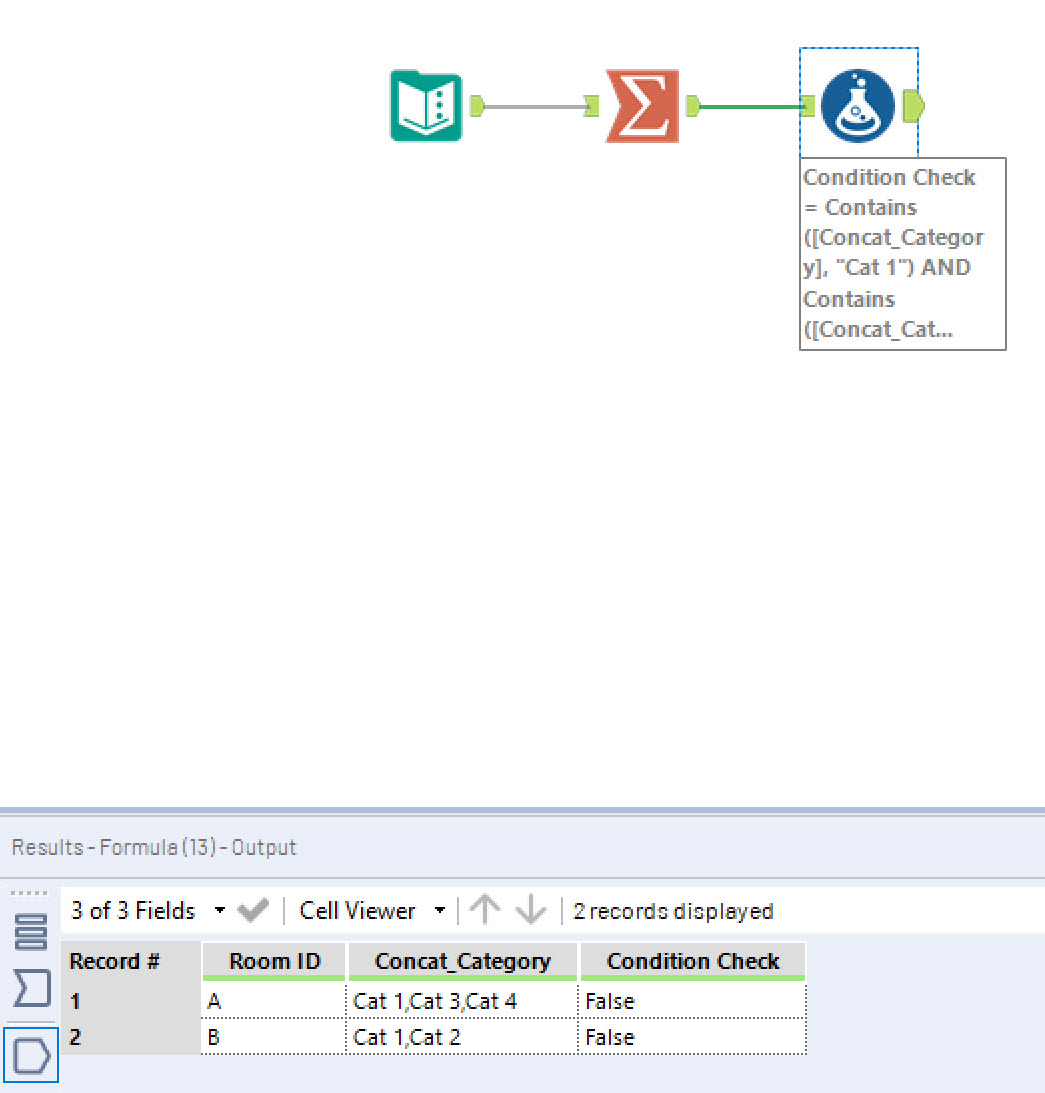Select the Summarize tool sigma icon
The width and height of the screenshot is (1045, 1093).
point(641,105)
